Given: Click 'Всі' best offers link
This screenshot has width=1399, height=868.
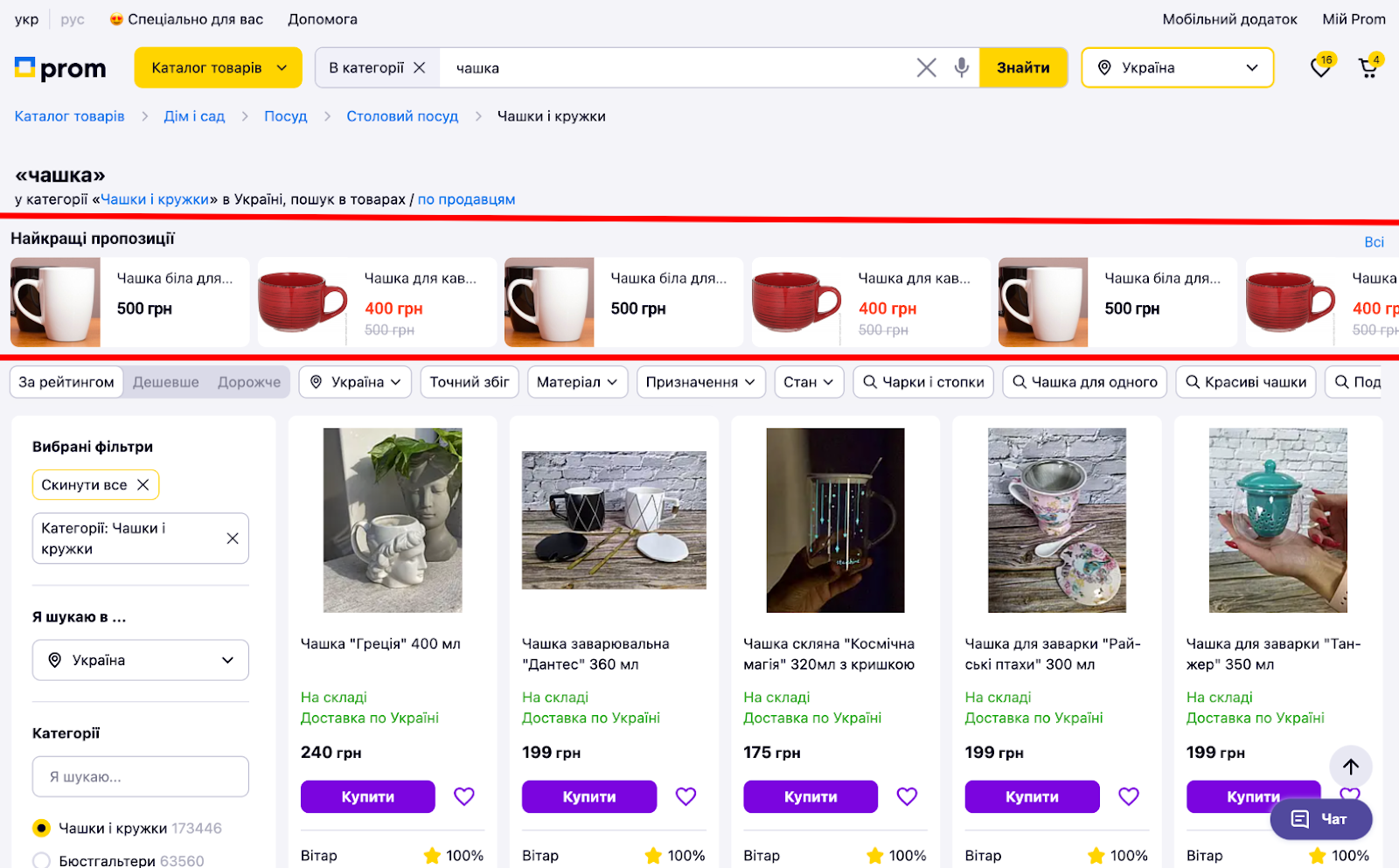Looking at the screenshot, I should 1374,242.
